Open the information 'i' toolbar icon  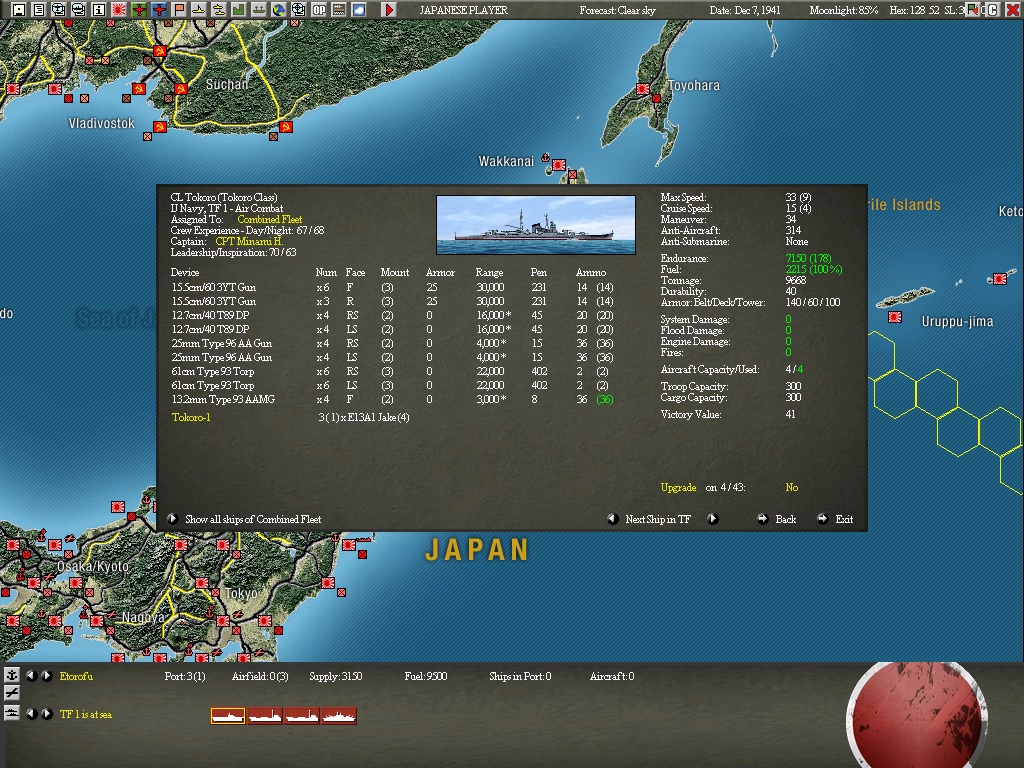99,9
